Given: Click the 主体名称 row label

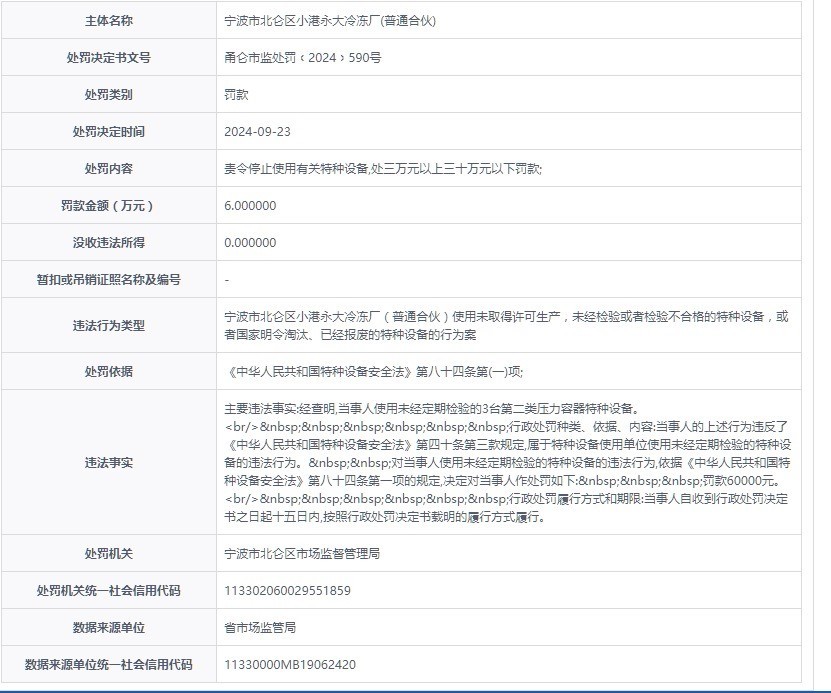Looking at the screenshot, I should (109, 21).
